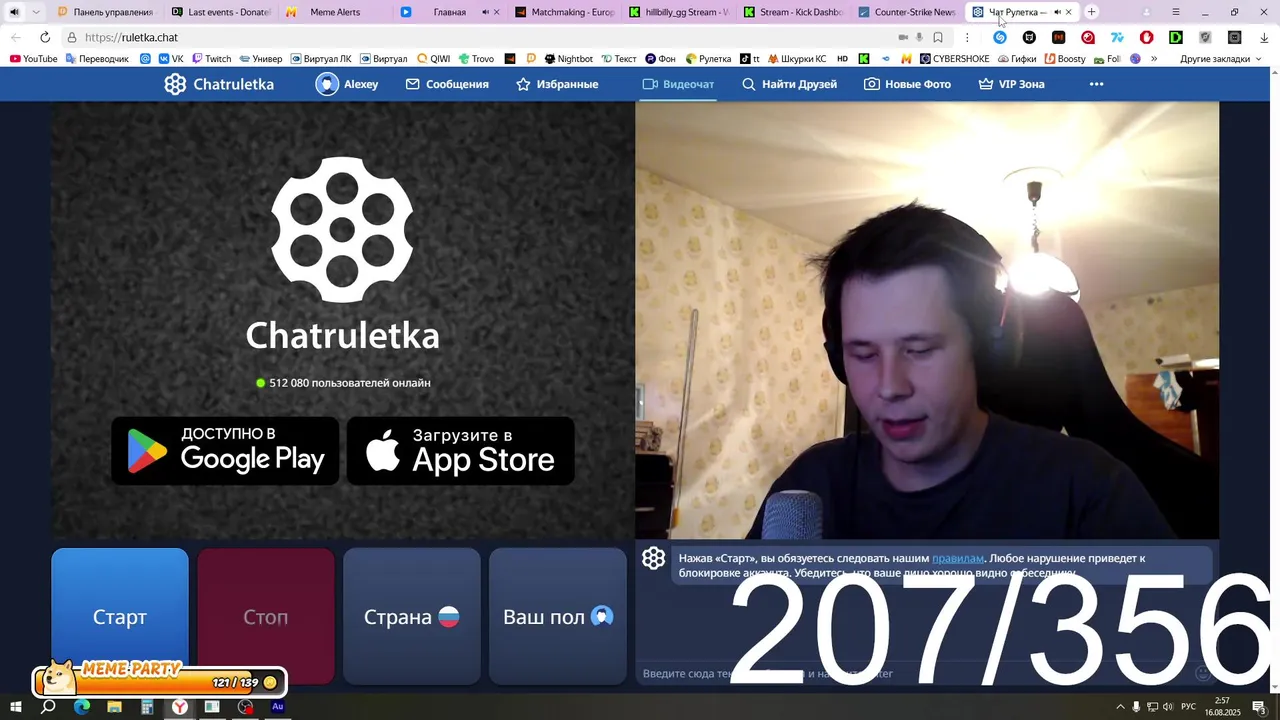Open the Boosty bookmark
The image size is (1280, 720).
click(x=1064, y=59)
